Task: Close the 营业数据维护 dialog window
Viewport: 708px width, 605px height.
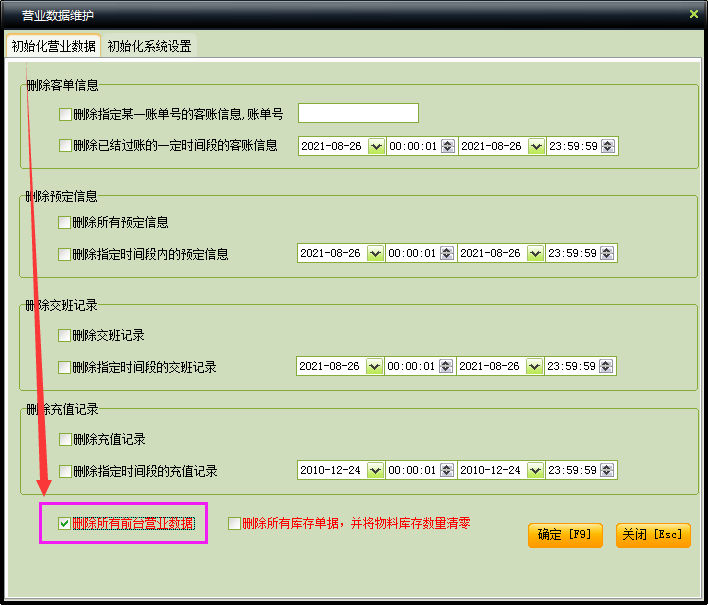Action: click(x=694, y=14)
